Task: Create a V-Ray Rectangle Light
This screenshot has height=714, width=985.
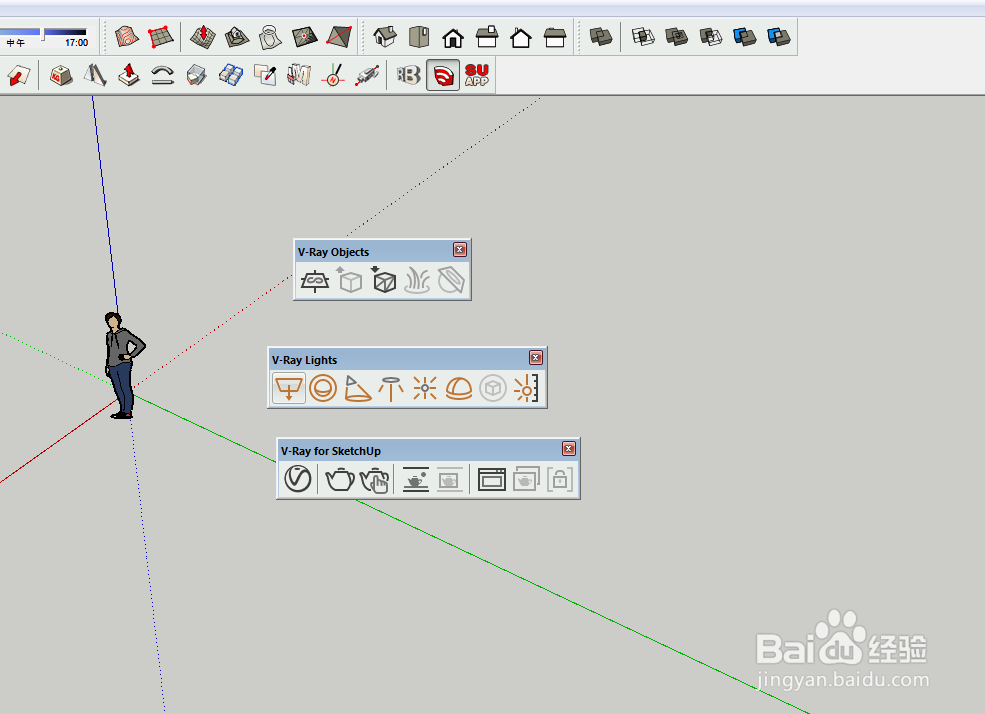Action: pos(289,389)
